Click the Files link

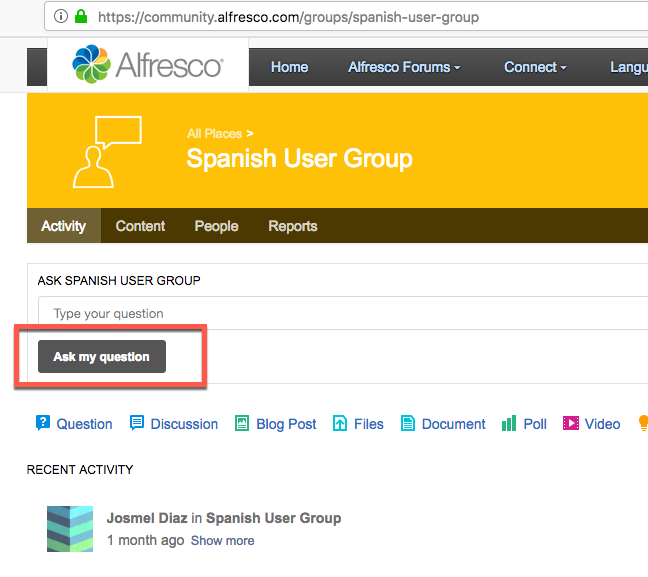point(369,424)
